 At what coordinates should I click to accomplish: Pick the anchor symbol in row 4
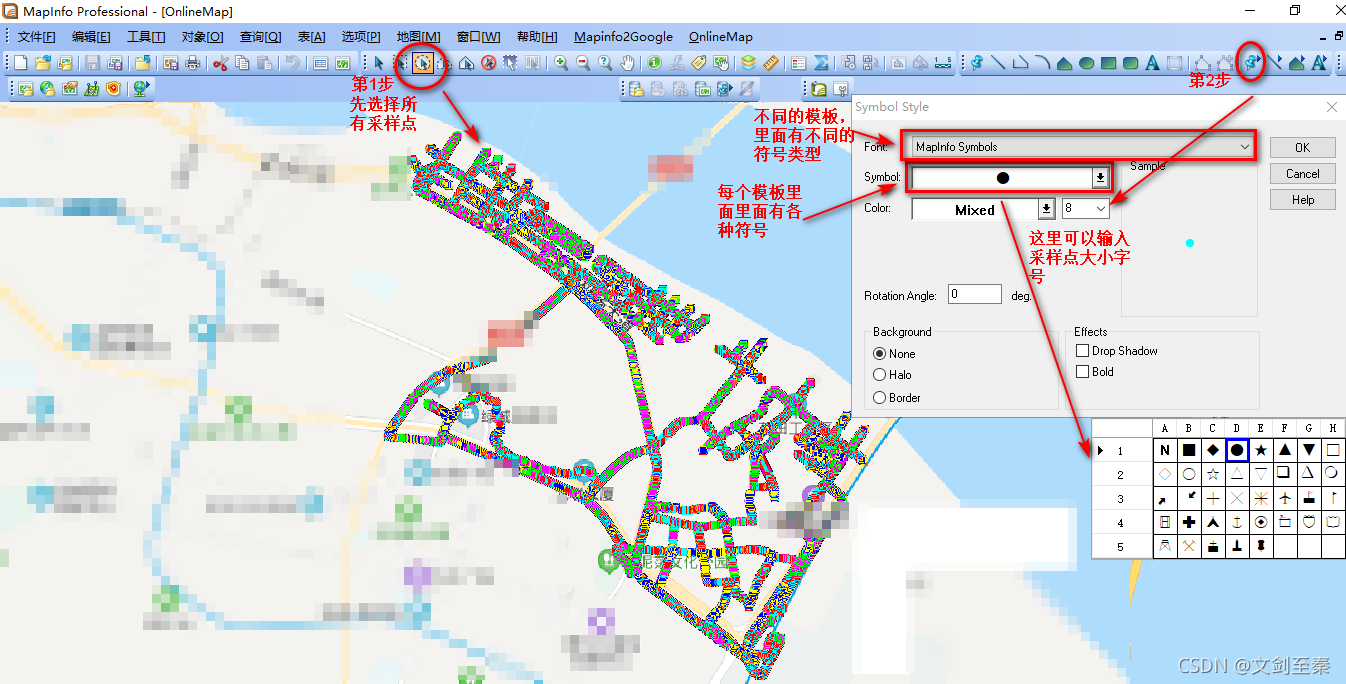[x=1237, y=522]
